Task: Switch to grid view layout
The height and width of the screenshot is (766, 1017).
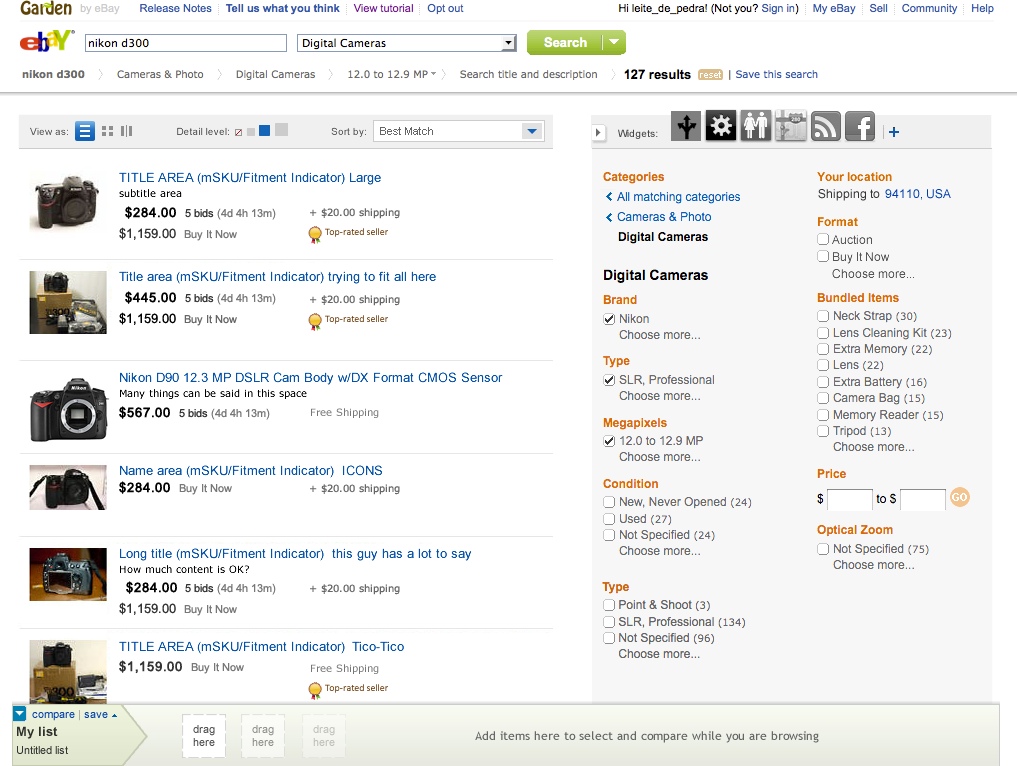Action: [x=108, y=131]
